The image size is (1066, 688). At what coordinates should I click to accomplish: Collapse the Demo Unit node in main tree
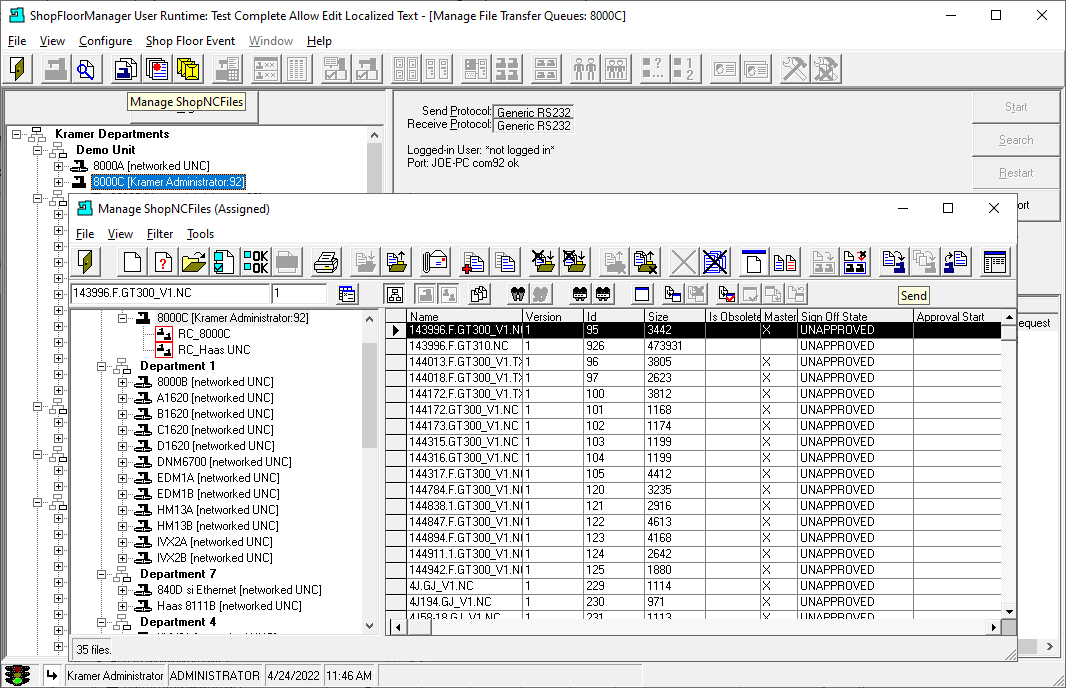coord(37,150)
